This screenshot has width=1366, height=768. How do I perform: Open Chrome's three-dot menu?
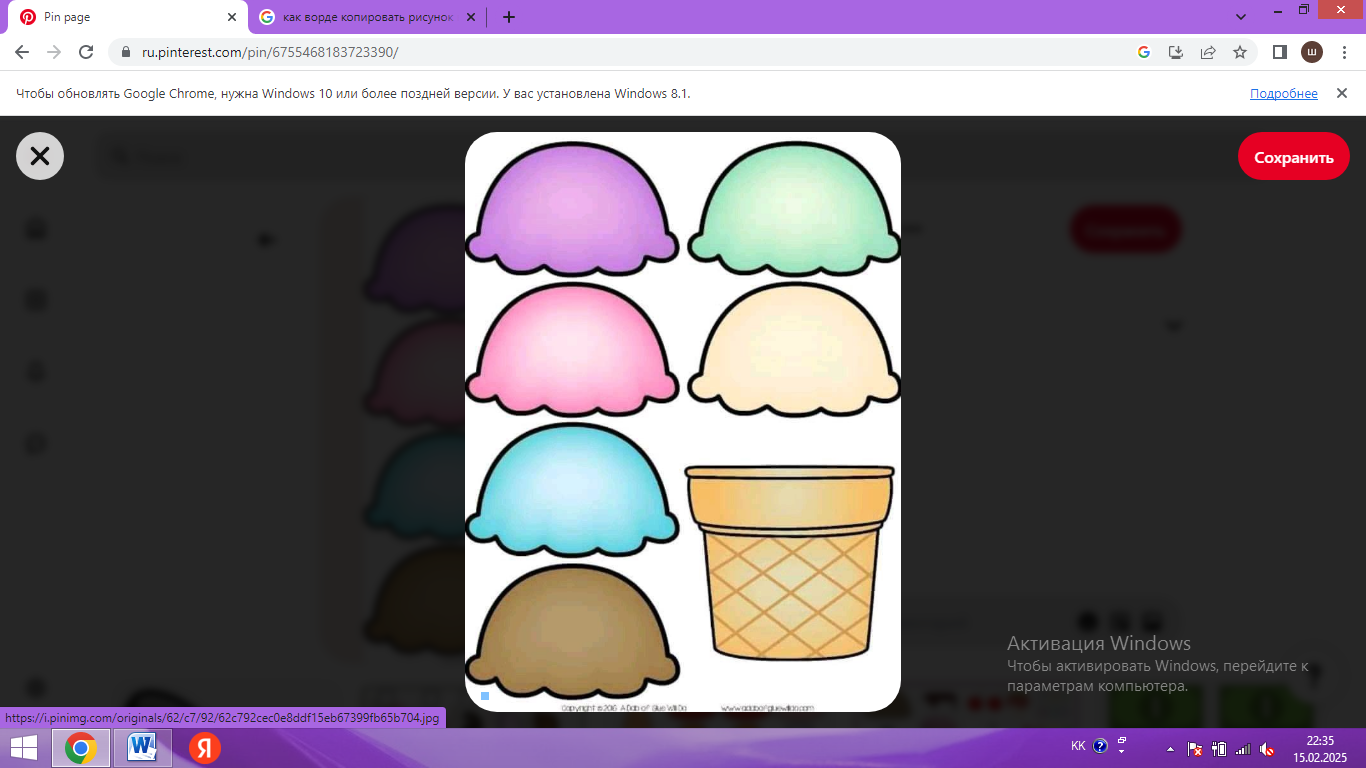coord(1343,52)
